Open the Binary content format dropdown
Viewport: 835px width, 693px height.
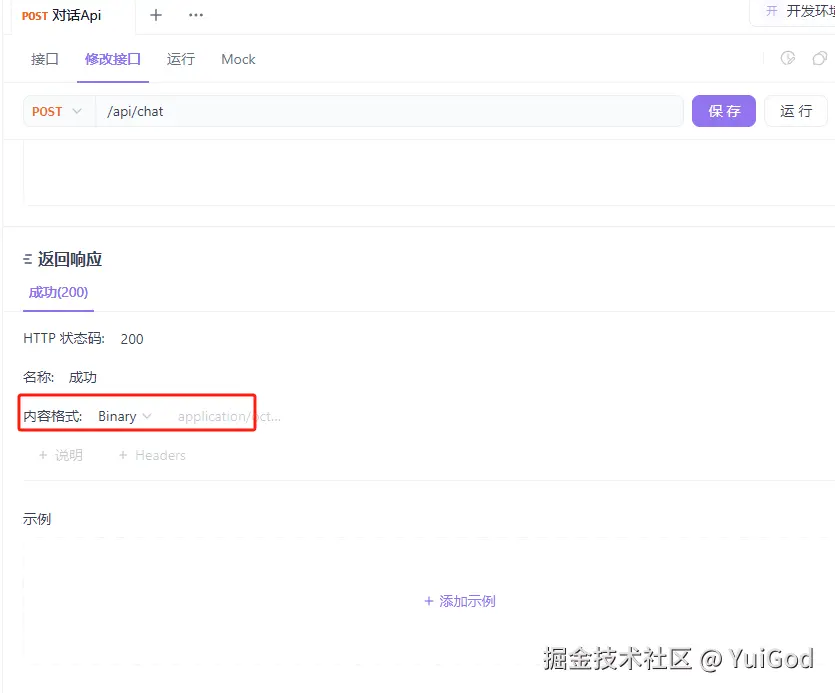125,416
